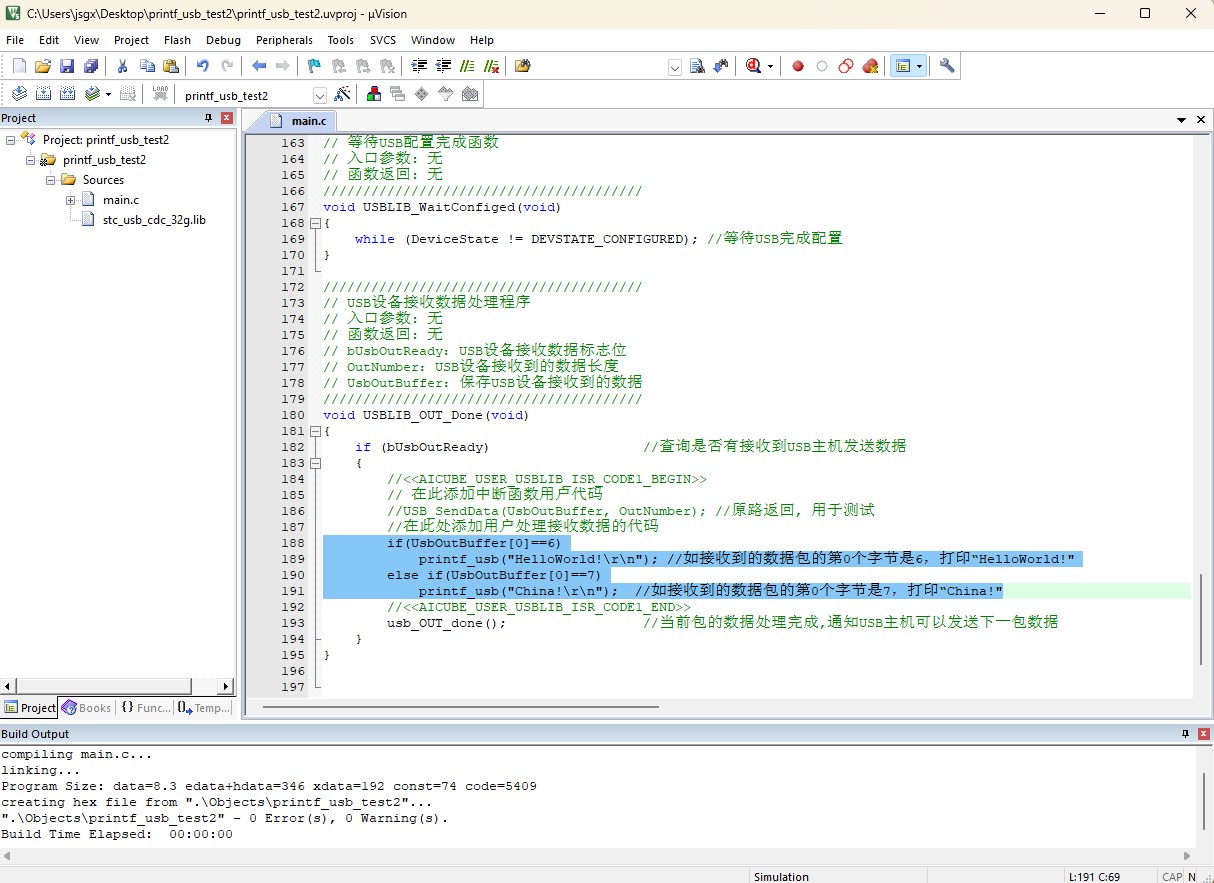Open the Debug menu
1214x883 pixels.
coord(223,40)
